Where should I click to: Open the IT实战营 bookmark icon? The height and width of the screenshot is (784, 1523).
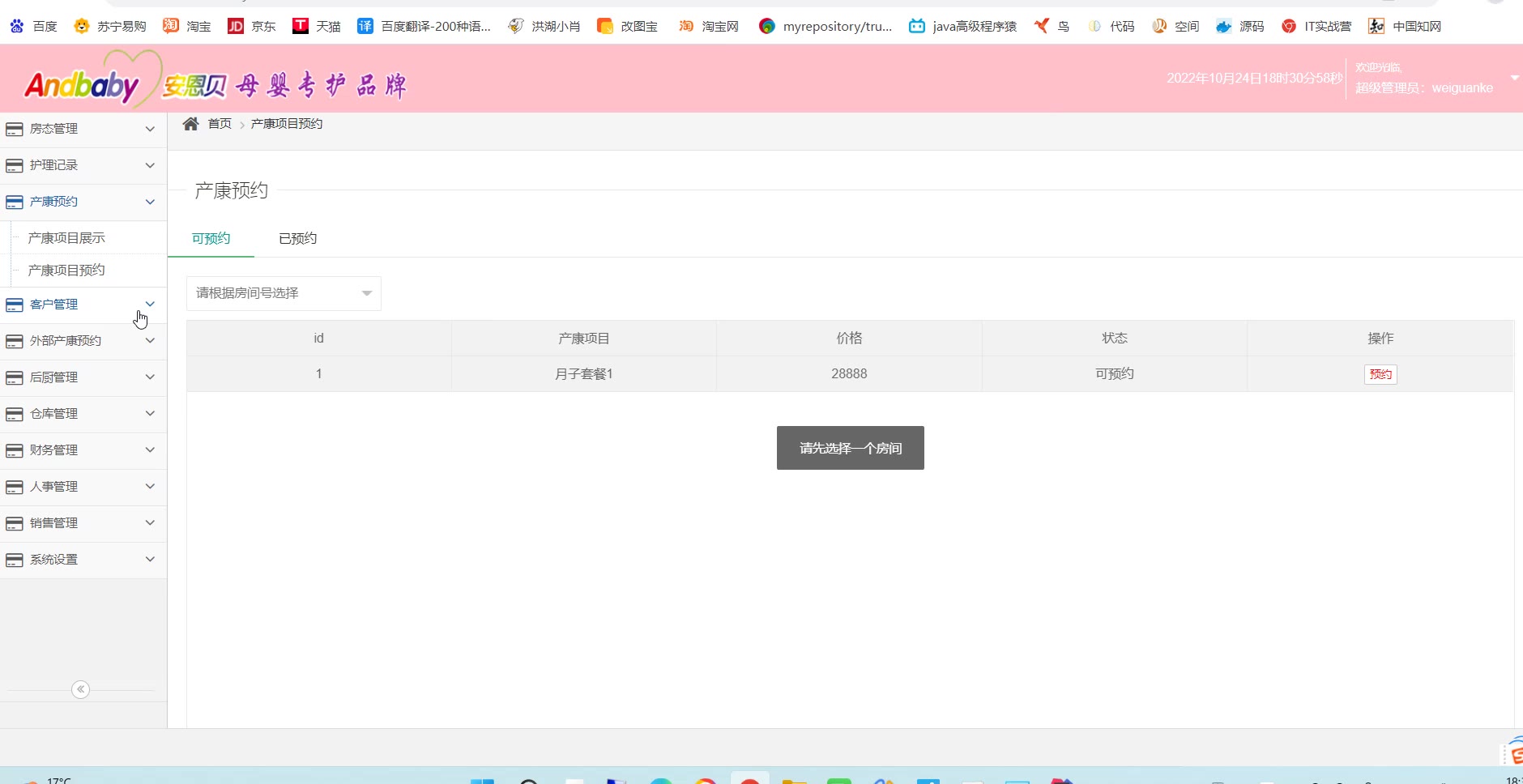click(x=1289, y=26)
